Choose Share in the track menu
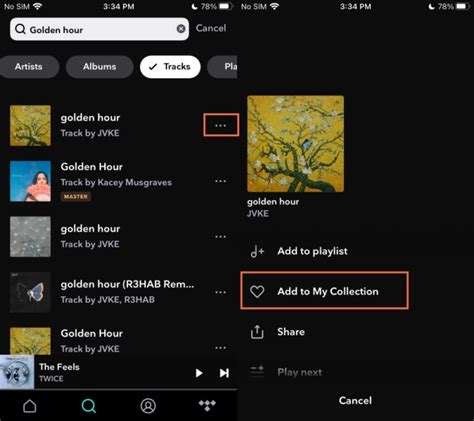Viewport: 474px width, 421px height. 291,332
